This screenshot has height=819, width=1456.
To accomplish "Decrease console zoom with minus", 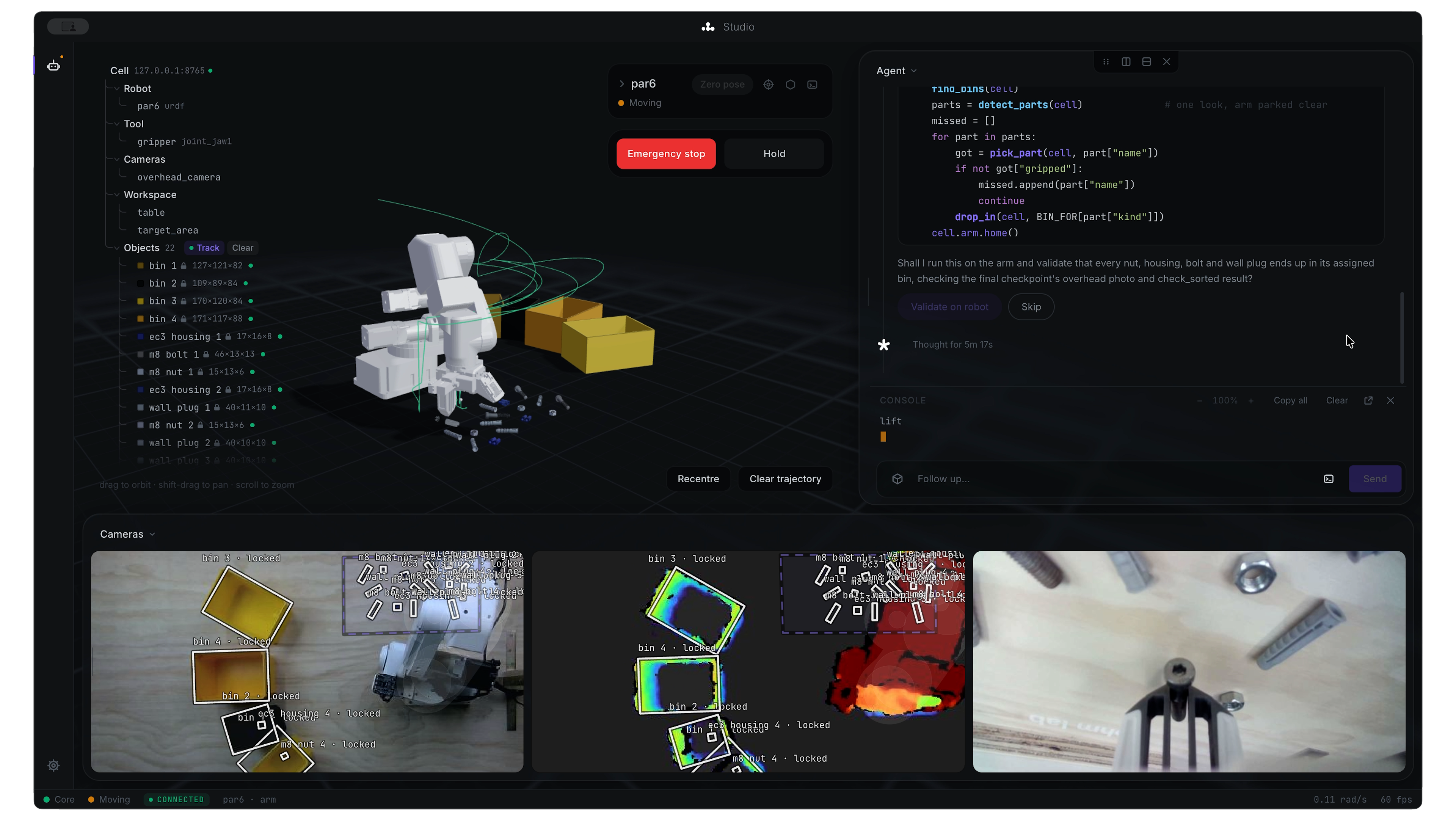I will click(1199, 400).
